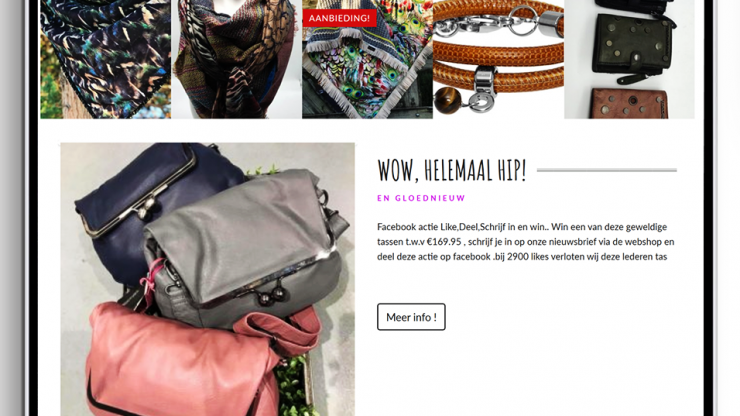Click the brown studded wallet
Viewport: 740px width, 416px height.
629,104
